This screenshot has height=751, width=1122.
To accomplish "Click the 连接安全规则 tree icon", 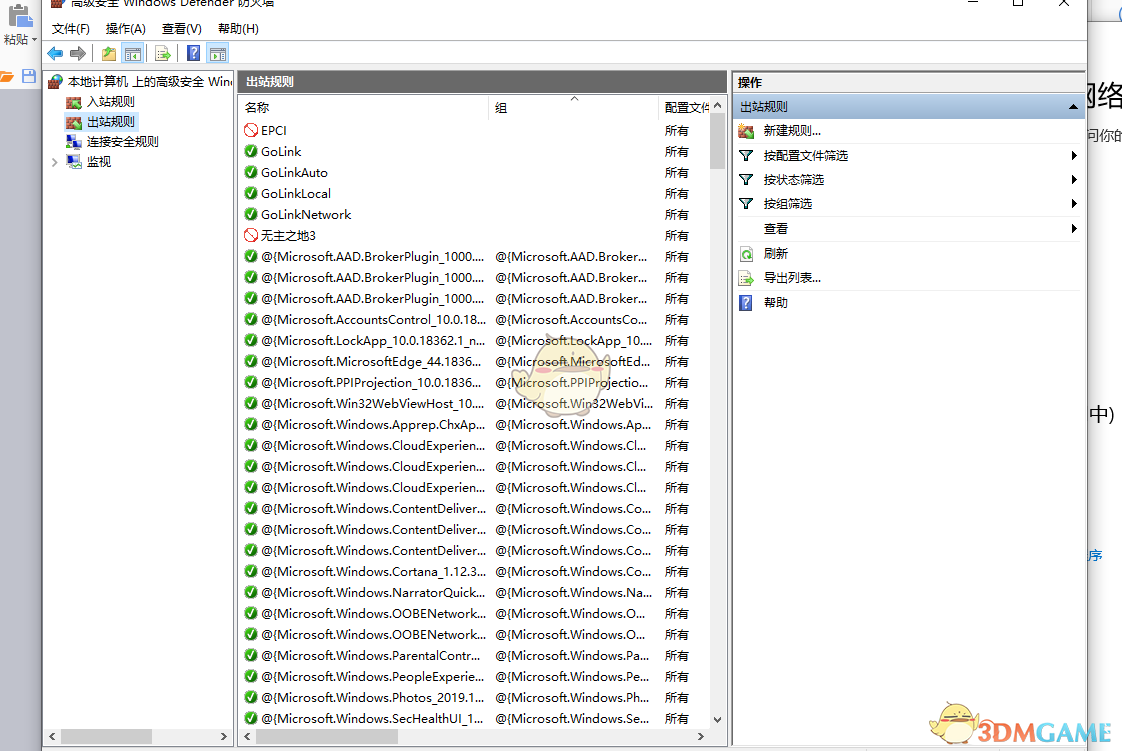I will 74,142.
